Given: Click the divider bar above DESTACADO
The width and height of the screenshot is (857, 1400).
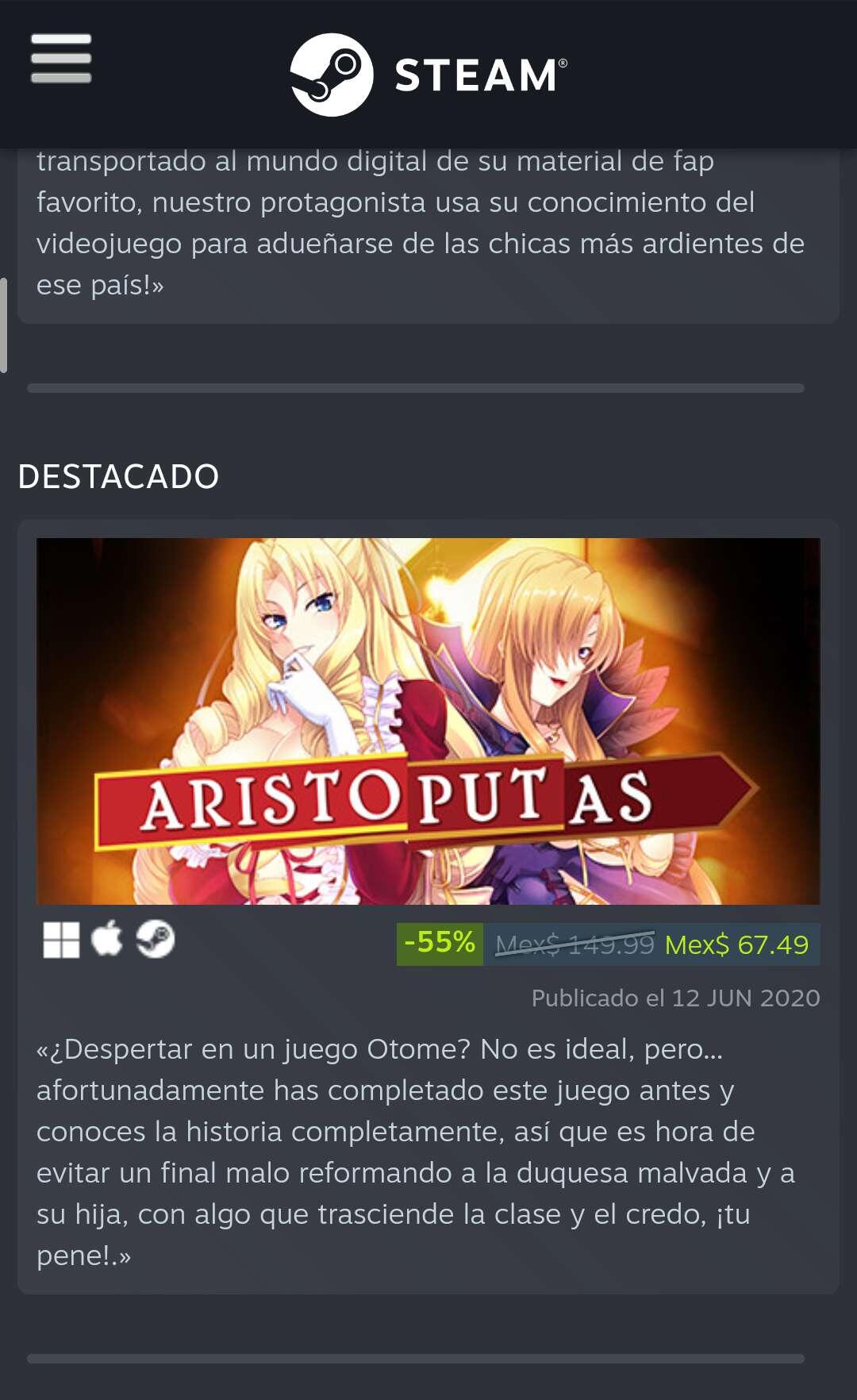Looking at the screenshot, I should coord(416,388).
